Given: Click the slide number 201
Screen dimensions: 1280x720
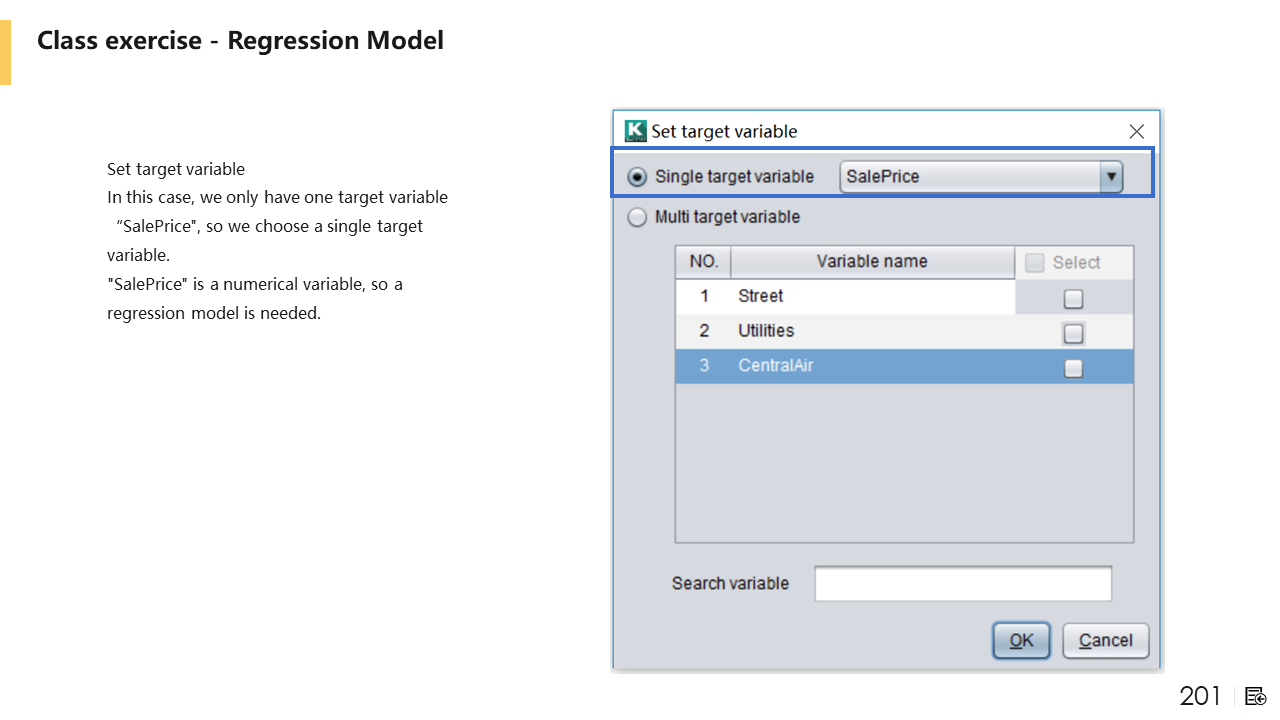Looking at the screenshot, I should (1200, 696).
